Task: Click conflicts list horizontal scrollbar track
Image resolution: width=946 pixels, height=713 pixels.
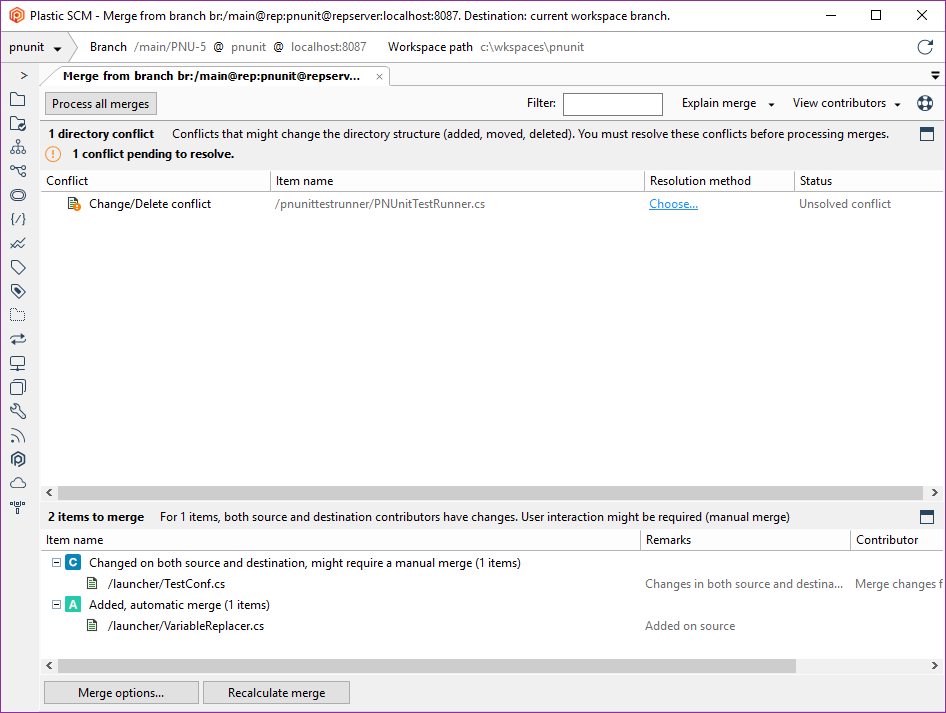Action: coord(490,493)
